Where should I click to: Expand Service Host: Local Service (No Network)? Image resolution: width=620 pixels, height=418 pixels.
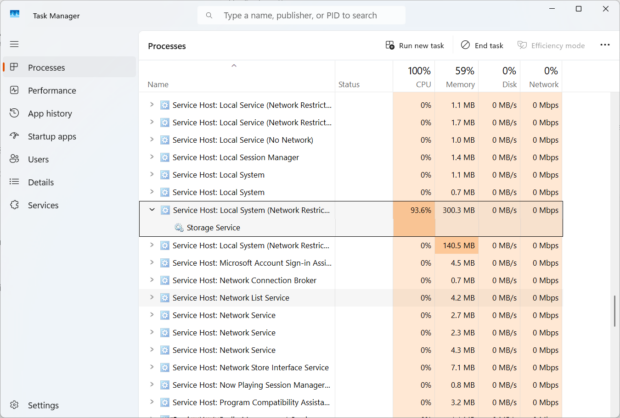coord(151,140)
